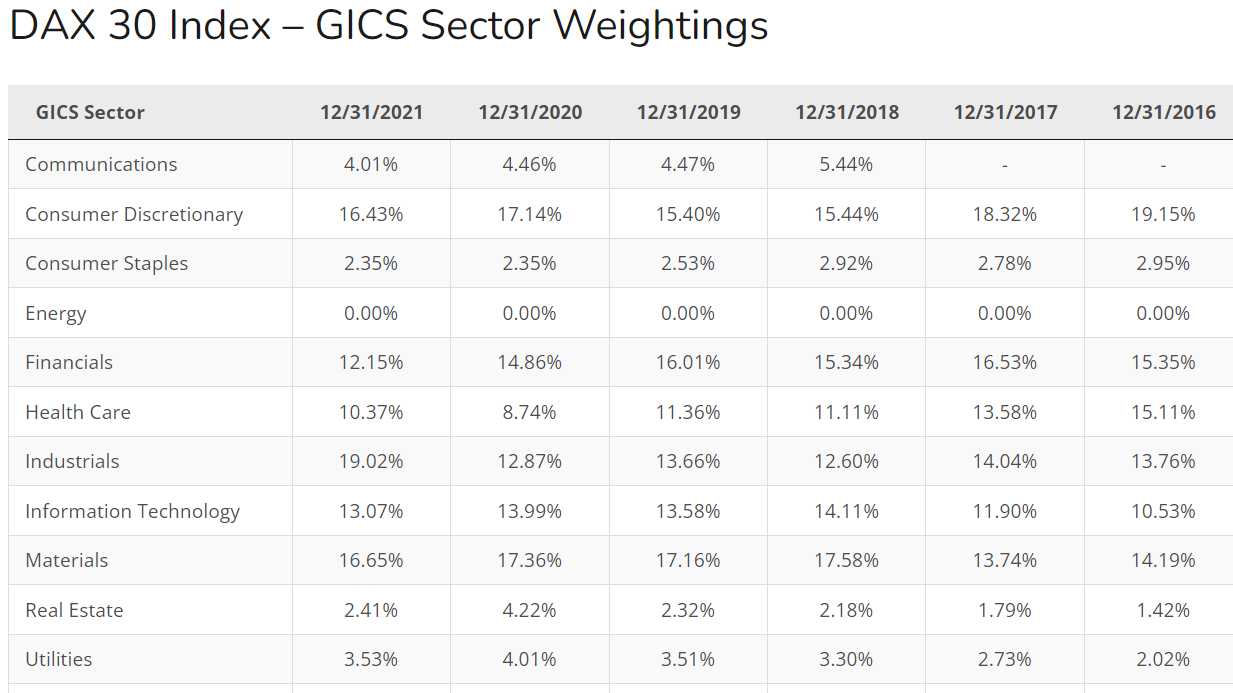Click the Real Estate sector label

pyautogui.click(x=74, y=610)
